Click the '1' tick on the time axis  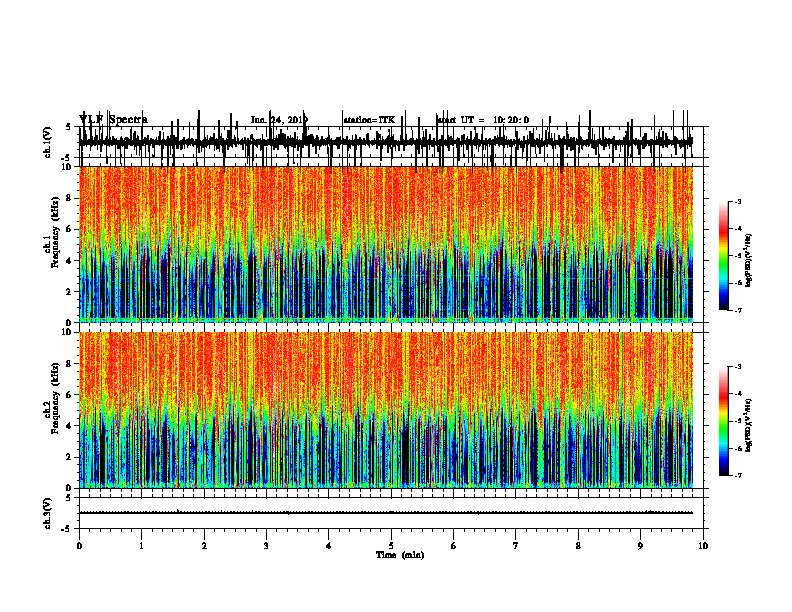point(141,546)
